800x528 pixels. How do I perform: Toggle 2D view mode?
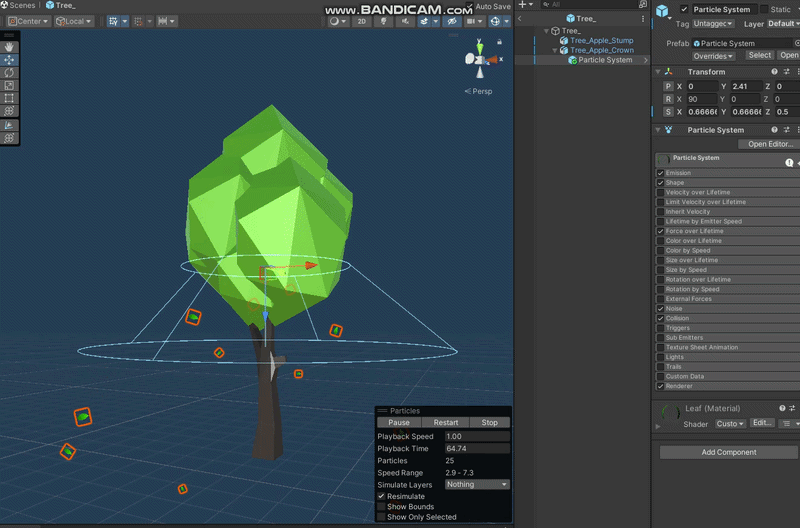tap(362, 21)
